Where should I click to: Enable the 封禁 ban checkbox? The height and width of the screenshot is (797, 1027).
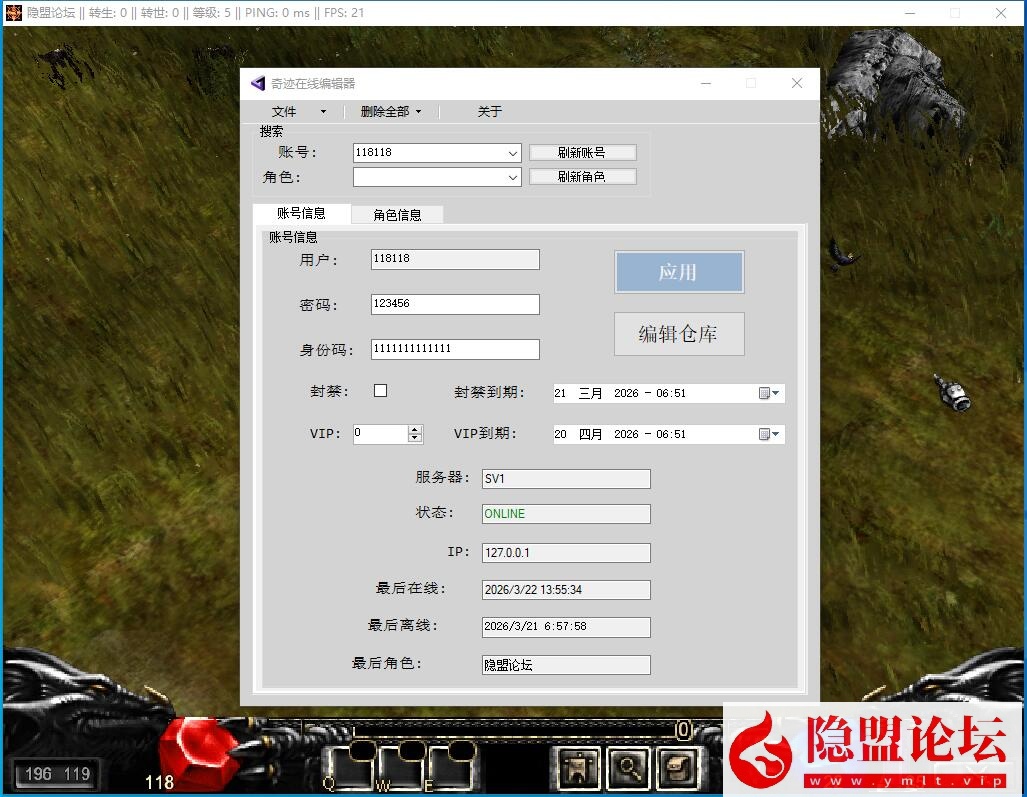380,390
